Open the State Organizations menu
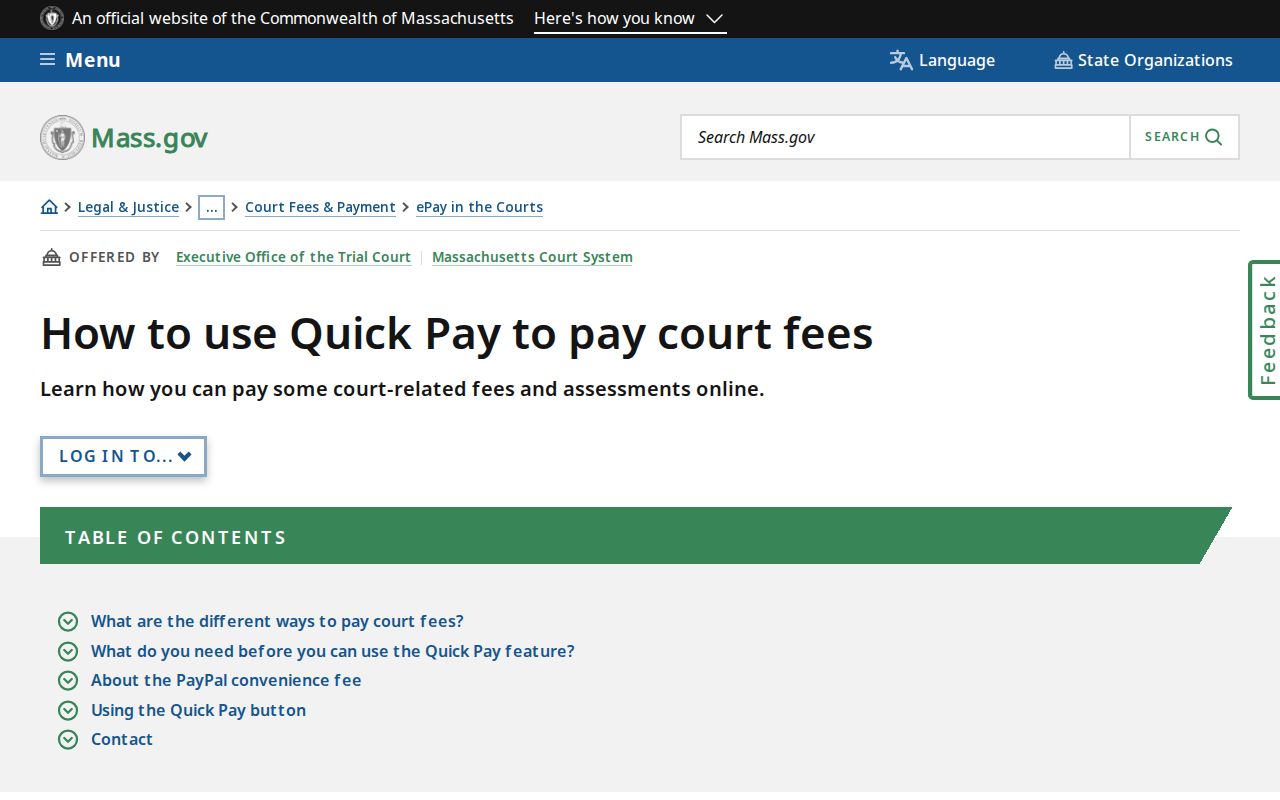This screenshot has width=1280, height=800. [1143, 60]
